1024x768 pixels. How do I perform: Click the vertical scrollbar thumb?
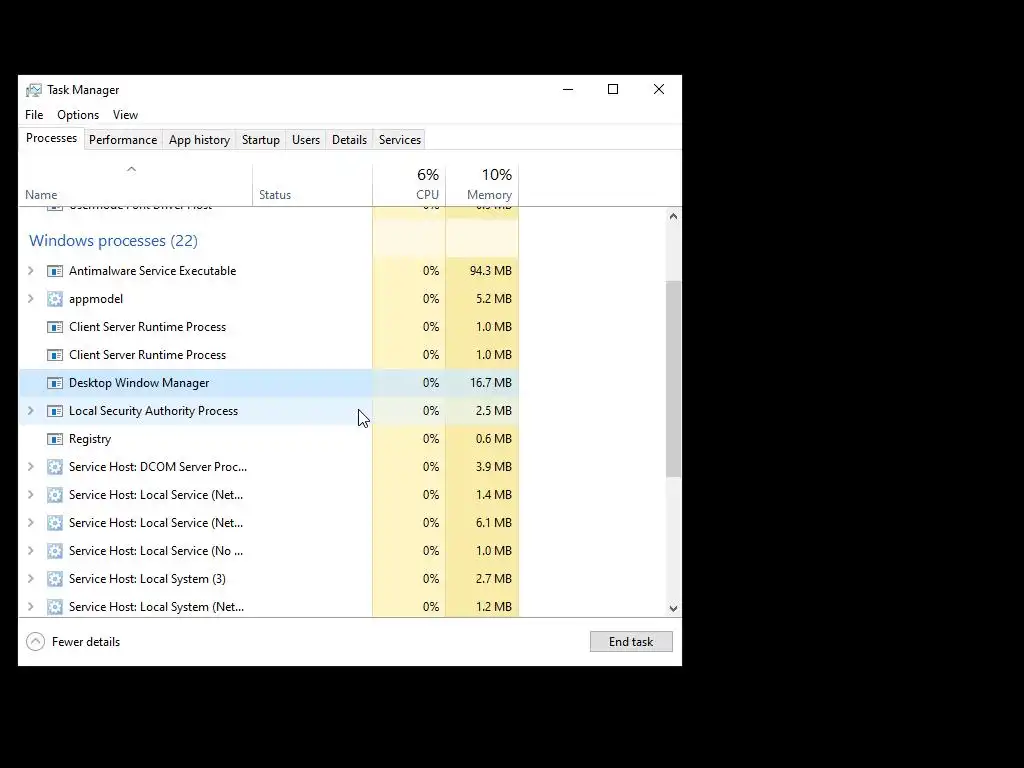(673, 379)
